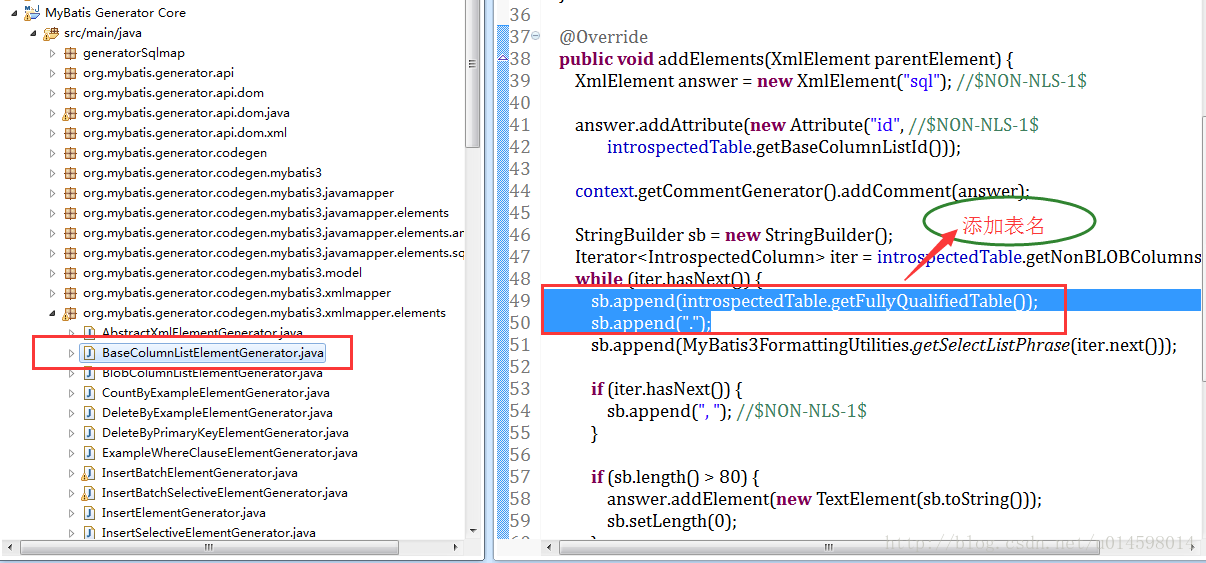Expand the org.mybatis.generator.codegen.mybatis3 package
The height and width of the screenshot is (563, 1206).
point(53,173)
